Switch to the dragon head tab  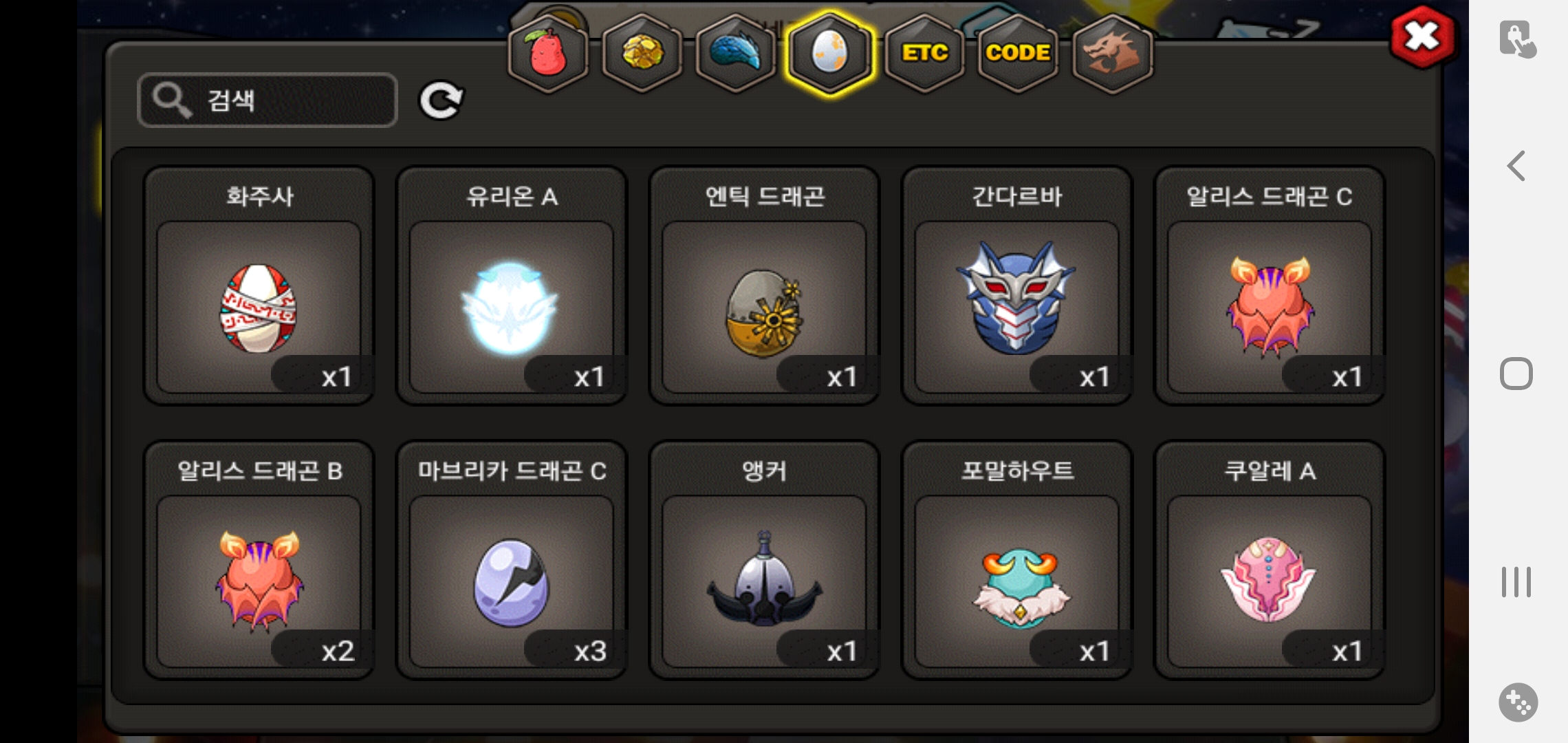(1113, 54)
